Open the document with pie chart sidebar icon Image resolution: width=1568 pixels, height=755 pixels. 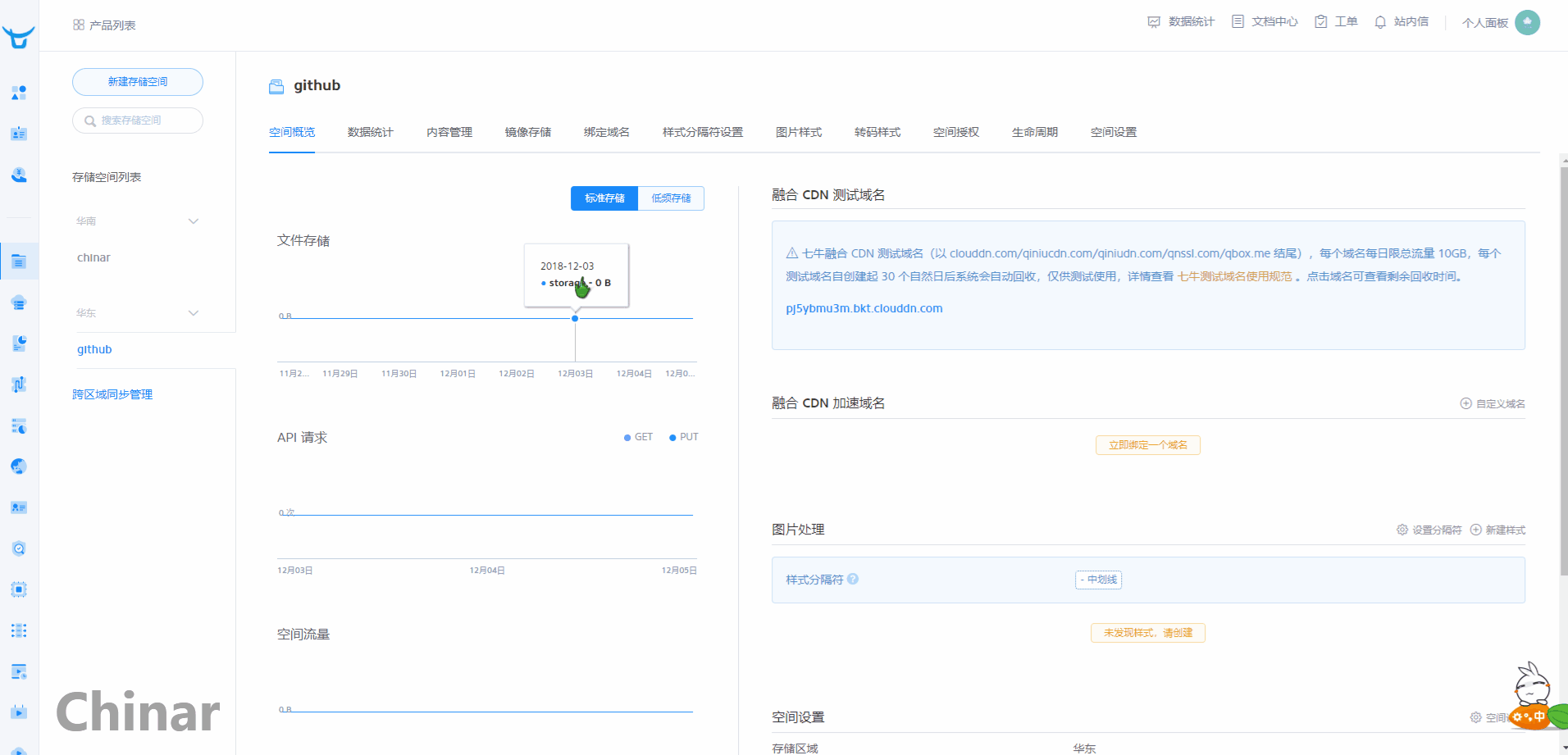pyautogui.click(x=19, y=343)
